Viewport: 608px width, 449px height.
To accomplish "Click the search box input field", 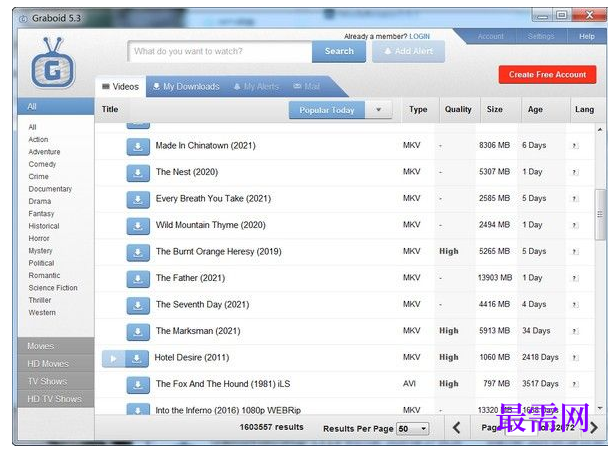I will click(x=220, y=52).
